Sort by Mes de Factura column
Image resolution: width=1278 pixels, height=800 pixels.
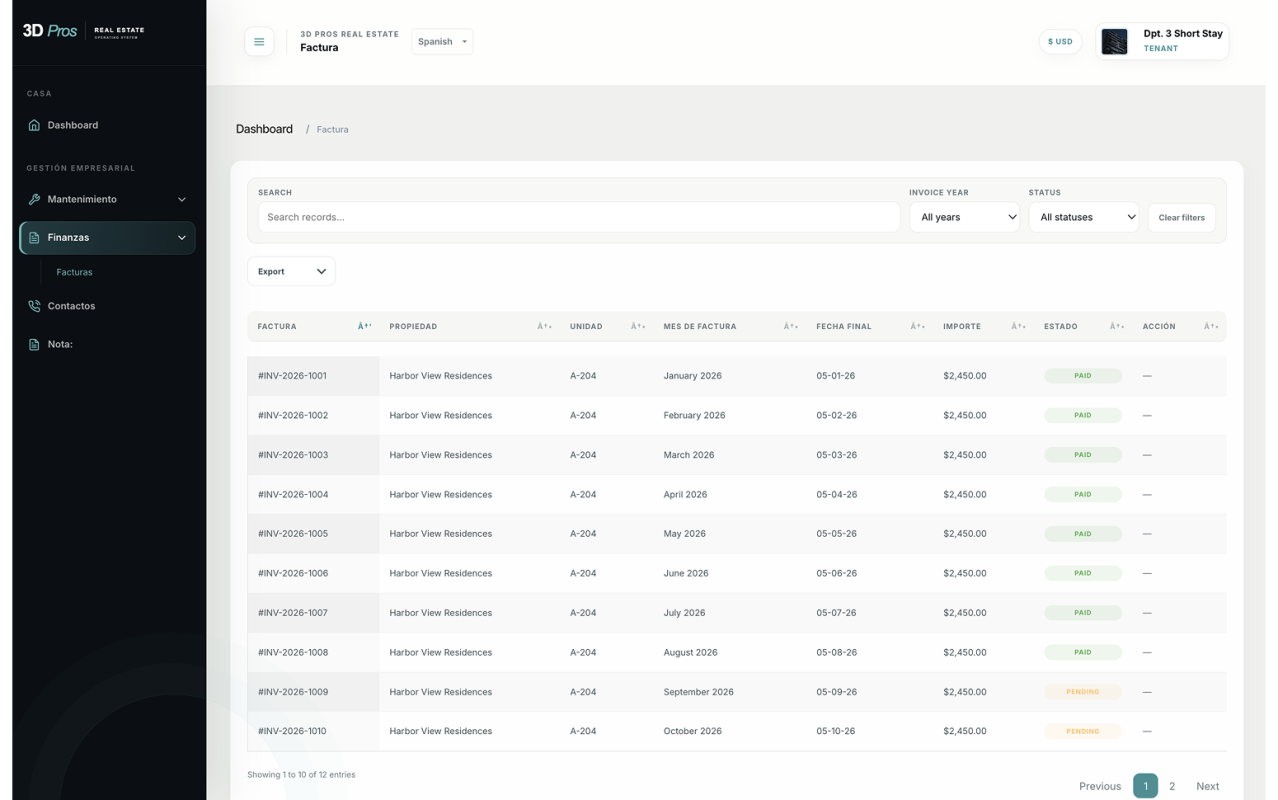791,326
